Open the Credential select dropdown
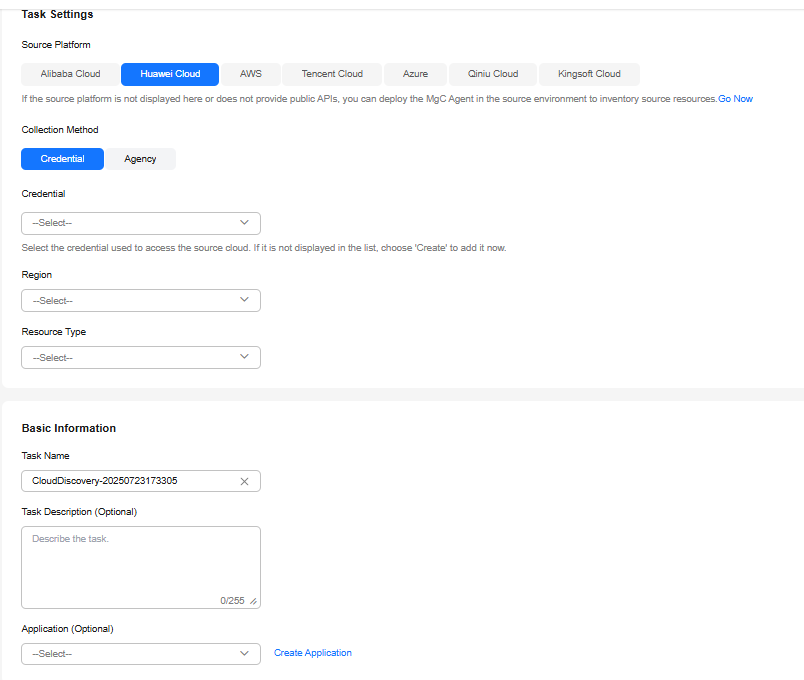 pyautogui.click(x=141, y=223)
